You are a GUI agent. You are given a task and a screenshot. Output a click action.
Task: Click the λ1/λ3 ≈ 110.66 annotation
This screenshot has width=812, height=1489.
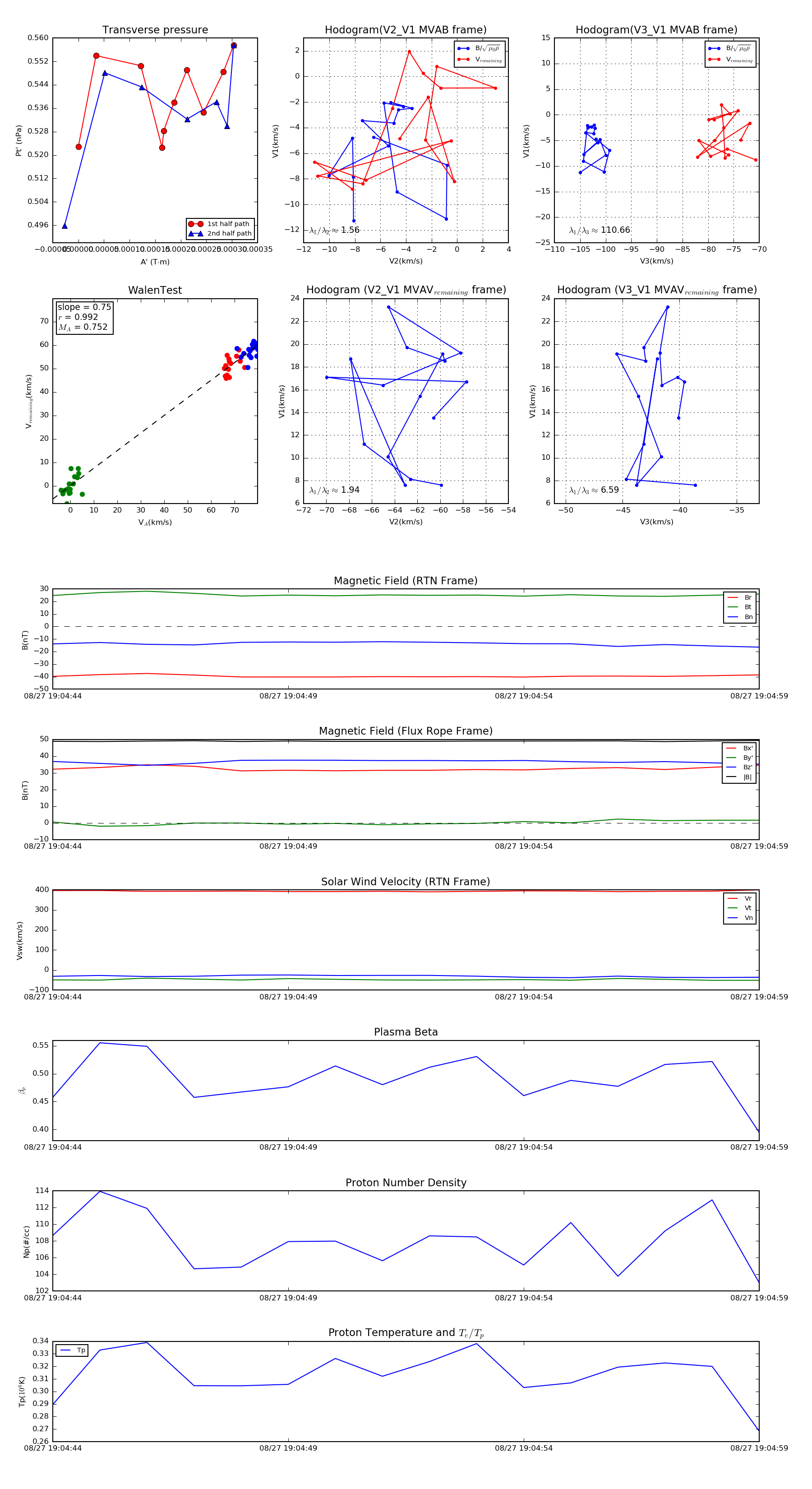point(600,230)
